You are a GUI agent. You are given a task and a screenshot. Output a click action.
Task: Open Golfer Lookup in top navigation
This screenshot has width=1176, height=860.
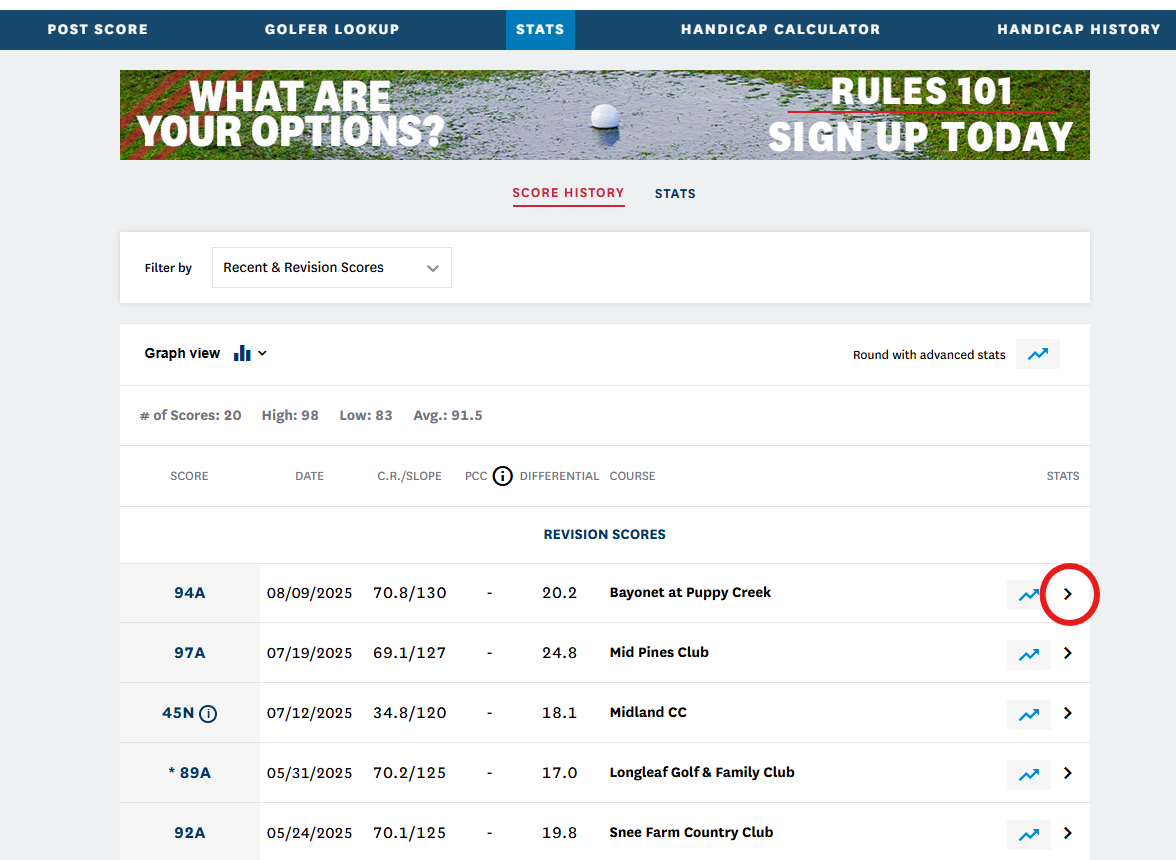click(332, 29)
